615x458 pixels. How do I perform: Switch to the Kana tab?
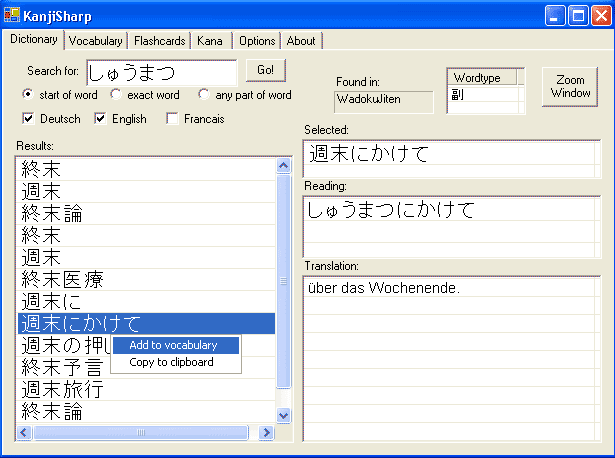[210, 41]
